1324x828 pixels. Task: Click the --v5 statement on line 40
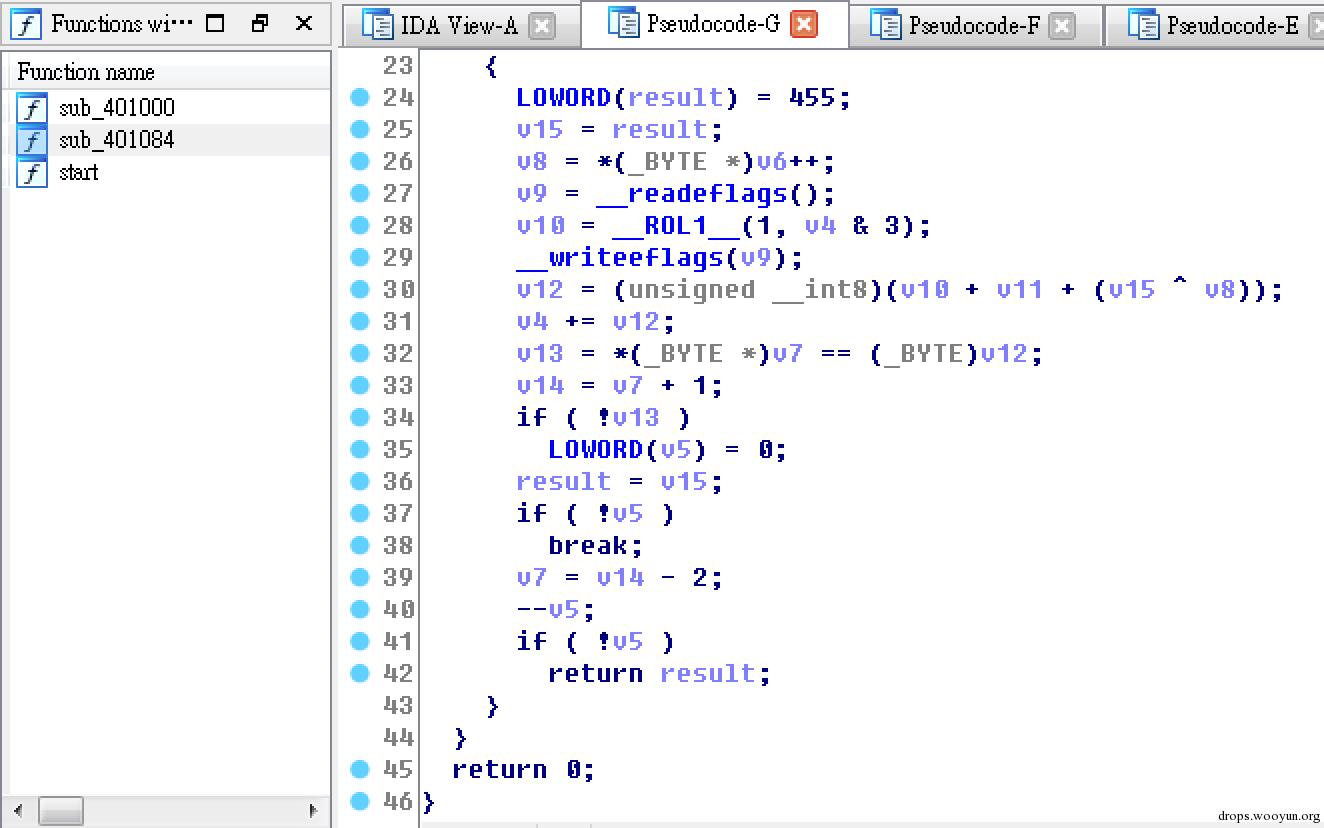click(556, 610)
